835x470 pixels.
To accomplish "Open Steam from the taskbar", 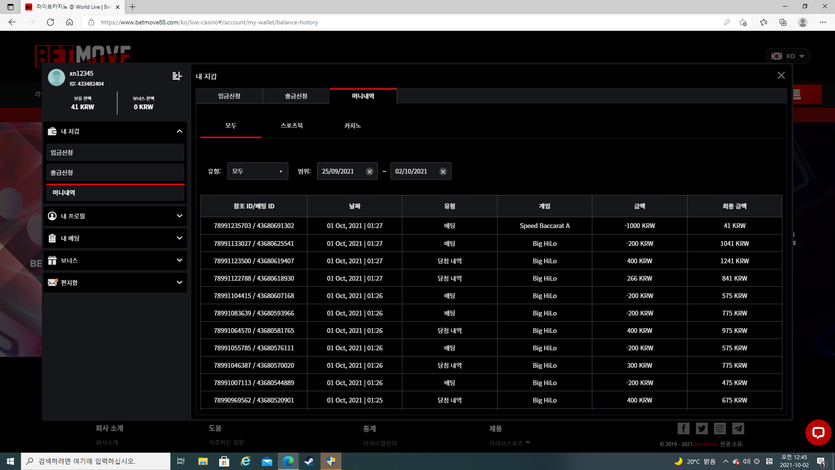I will click(x=309, y=461).
